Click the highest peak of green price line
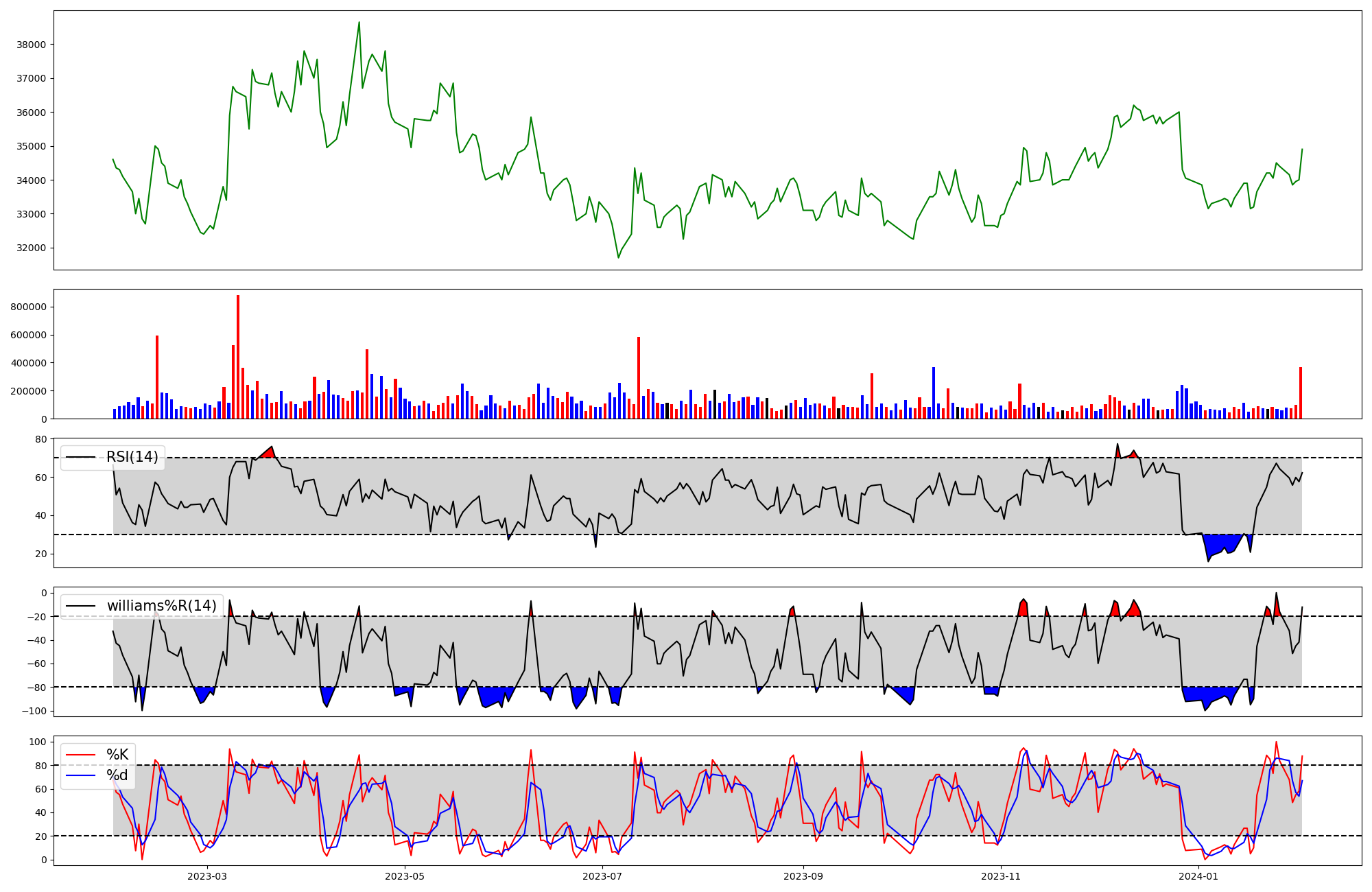Image resolution: width=1372 pixels, height=892 pixels. 359,23
